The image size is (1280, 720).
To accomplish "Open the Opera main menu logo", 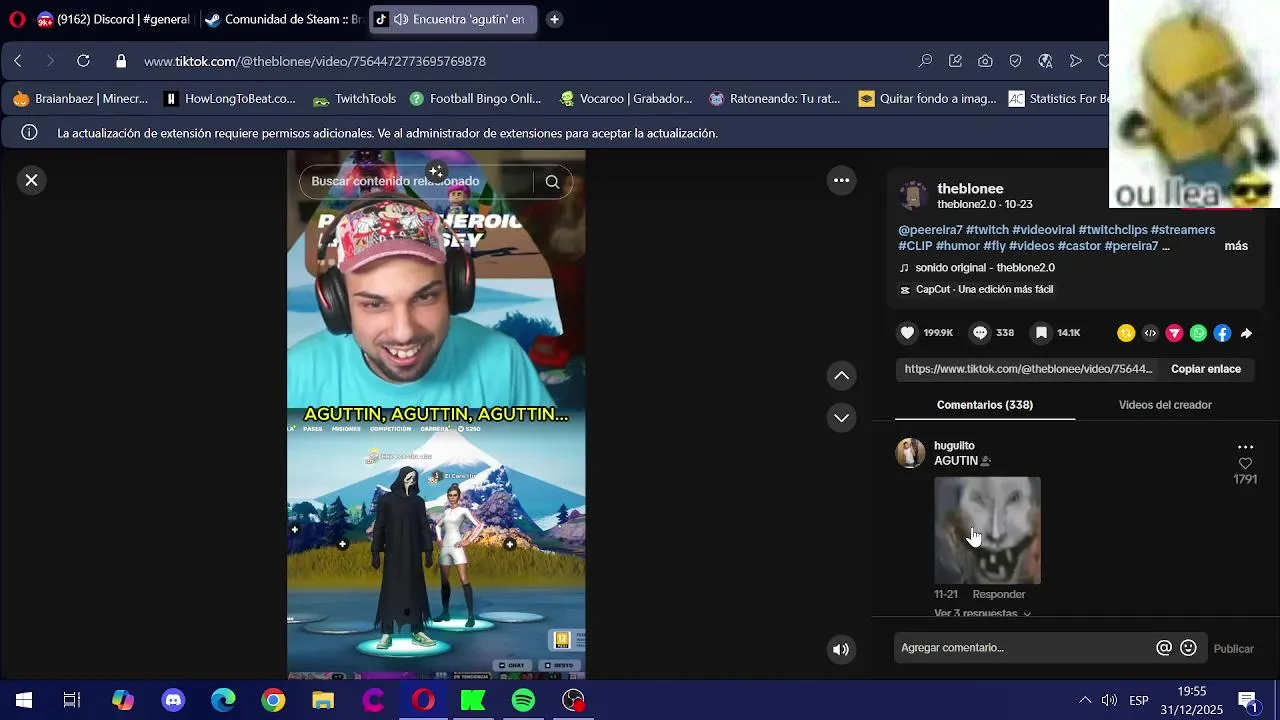I will [16, 19].
